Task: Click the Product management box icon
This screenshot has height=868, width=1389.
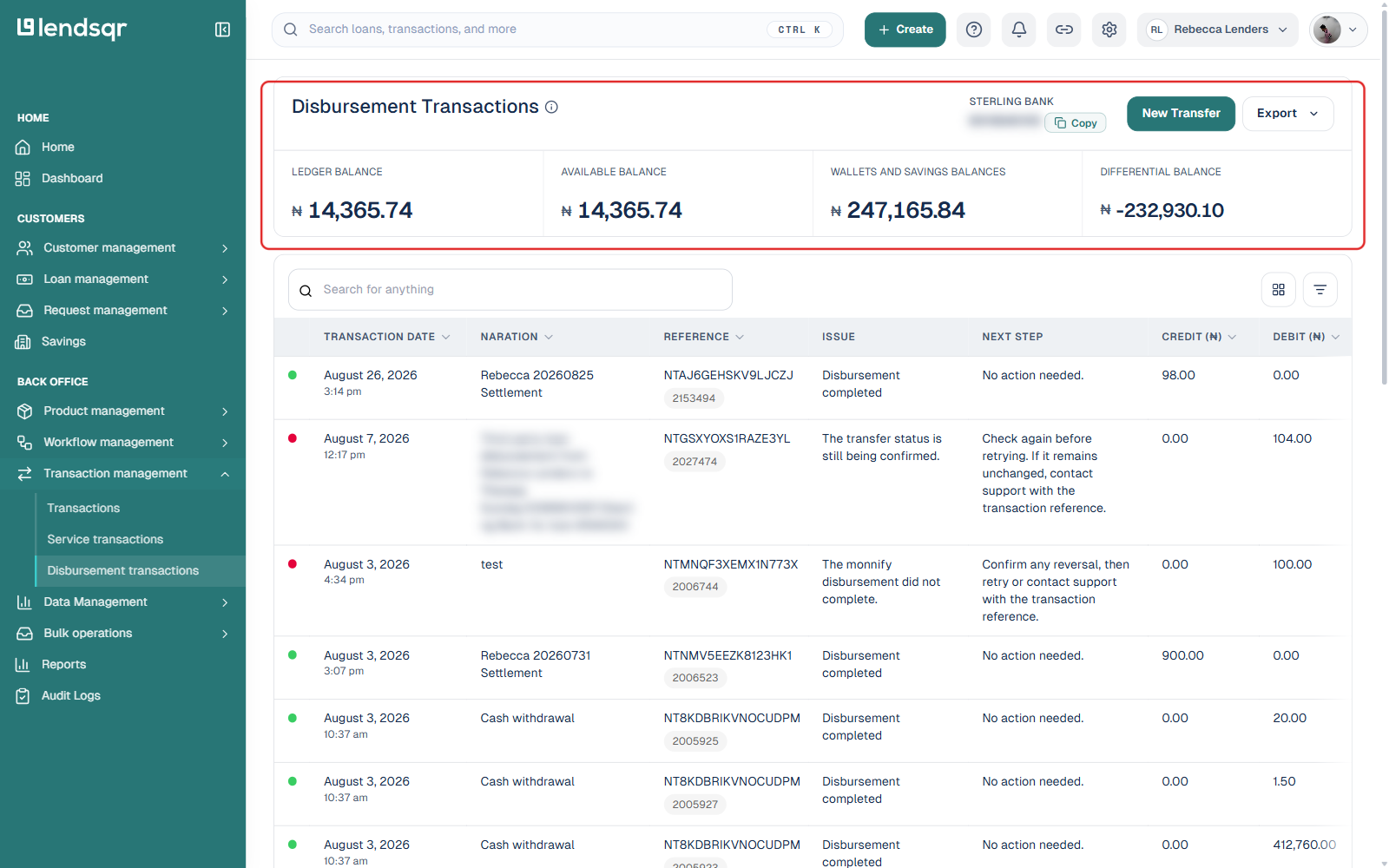Action: (24, 411)
